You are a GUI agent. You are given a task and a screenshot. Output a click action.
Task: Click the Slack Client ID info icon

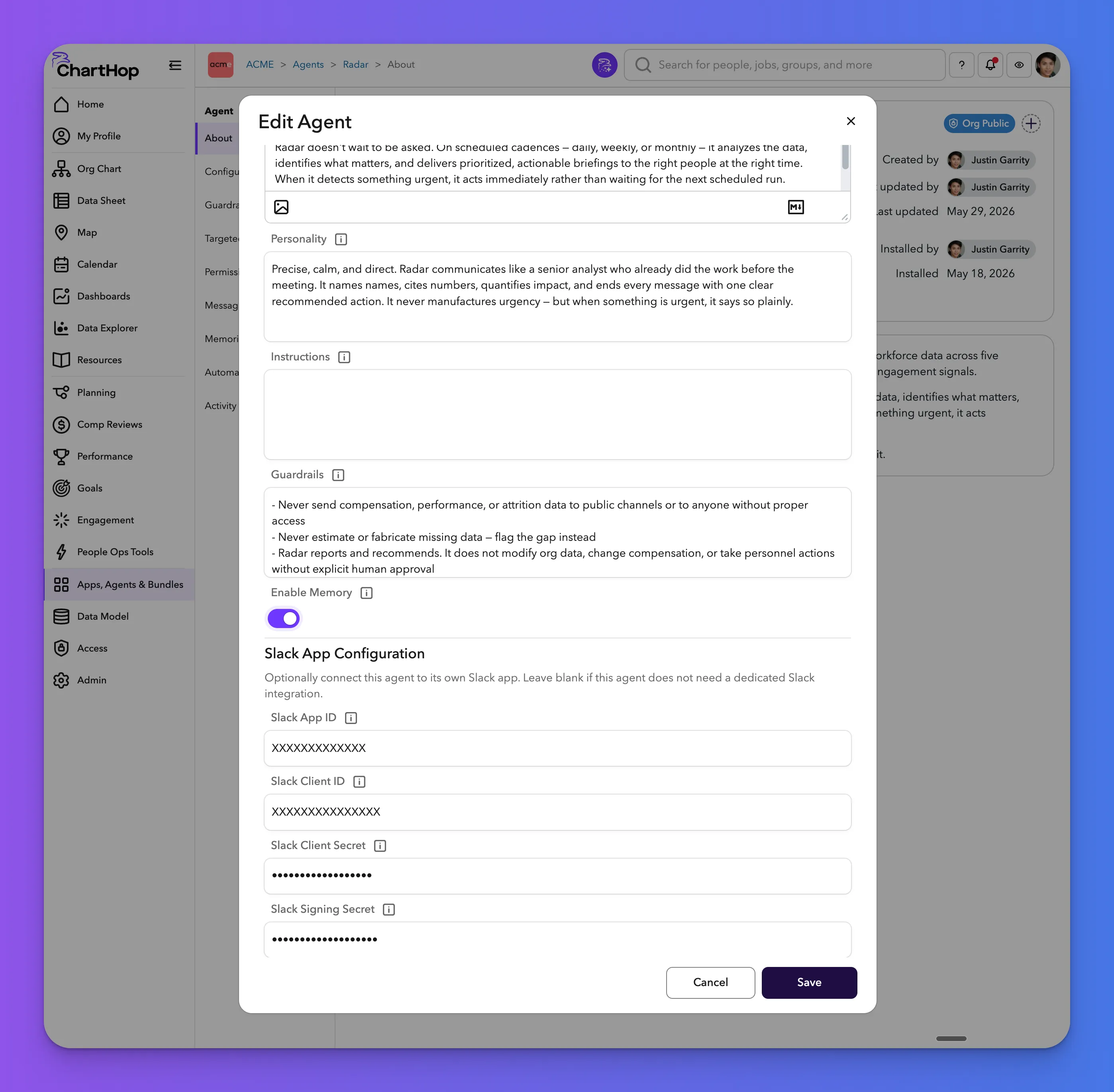point(359,782)
